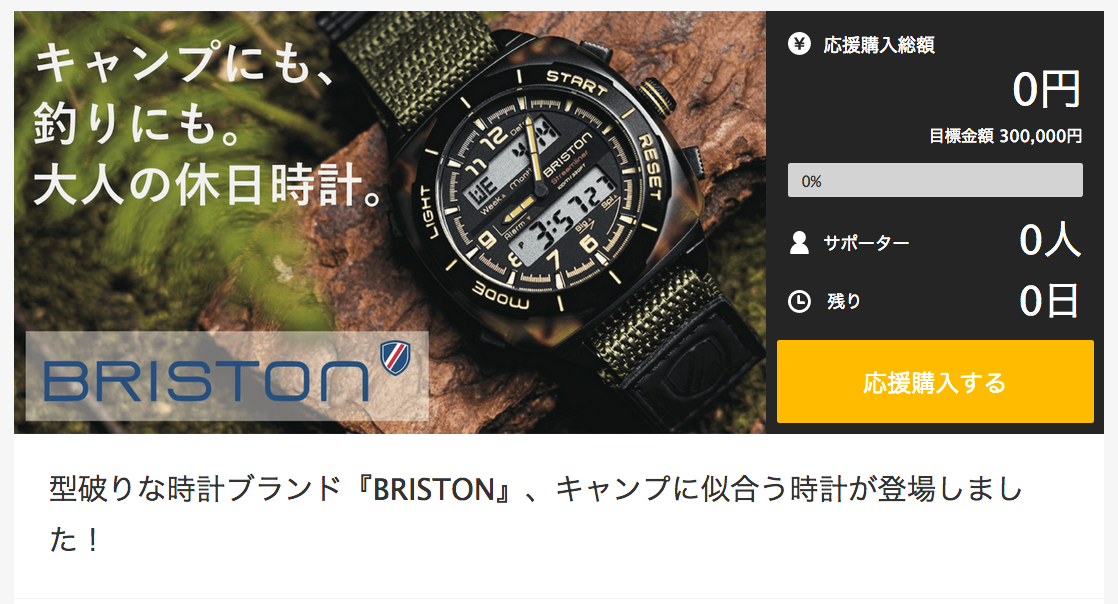Screen dimensions: 1118x604
Task: Click the 0% funding progress bar
Action: tap(935, 180)
